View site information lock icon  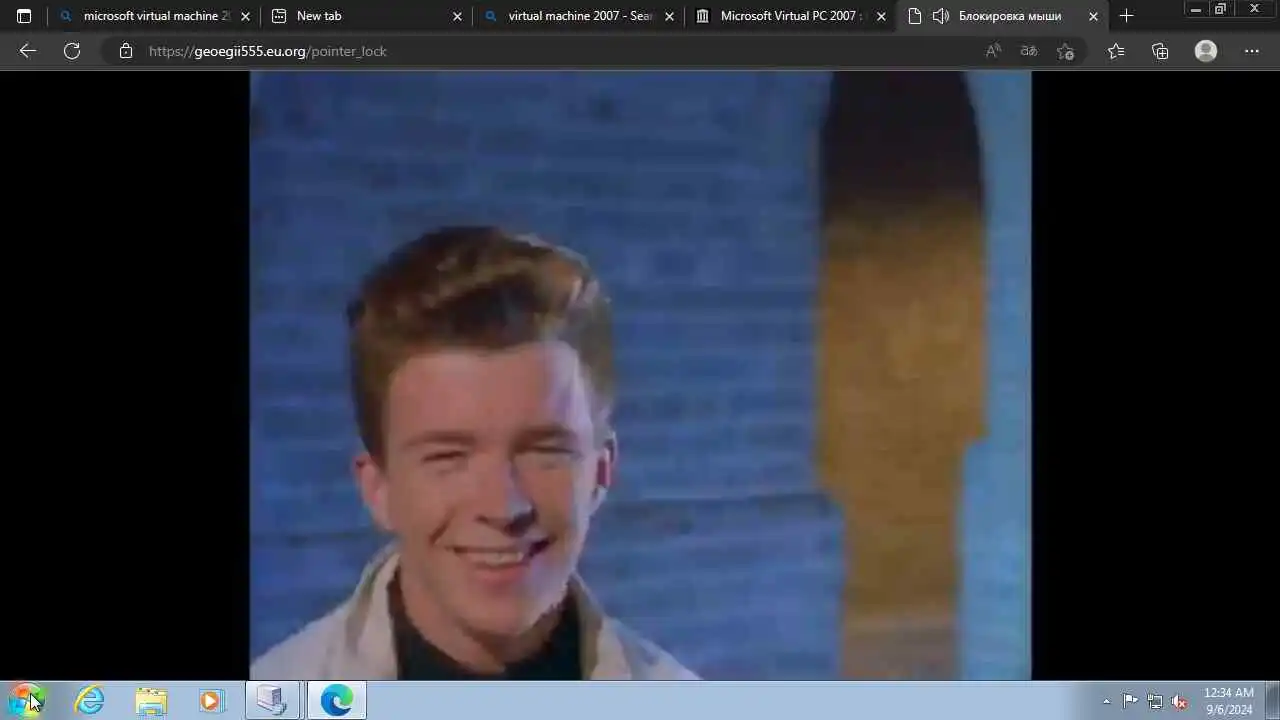125,51
